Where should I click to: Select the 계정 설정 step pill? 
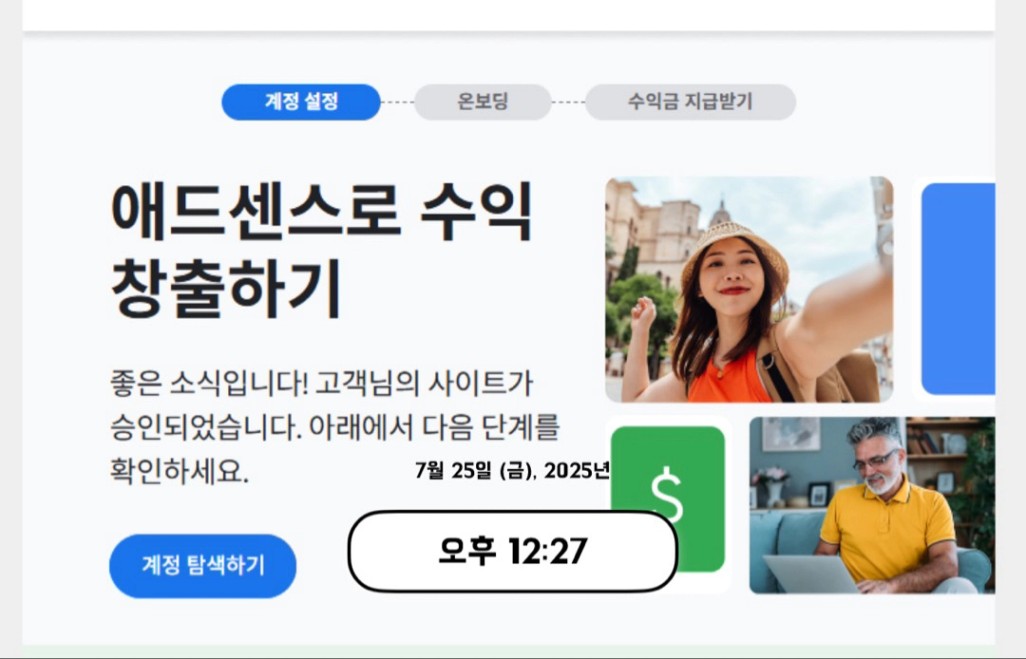click(301, 102)
